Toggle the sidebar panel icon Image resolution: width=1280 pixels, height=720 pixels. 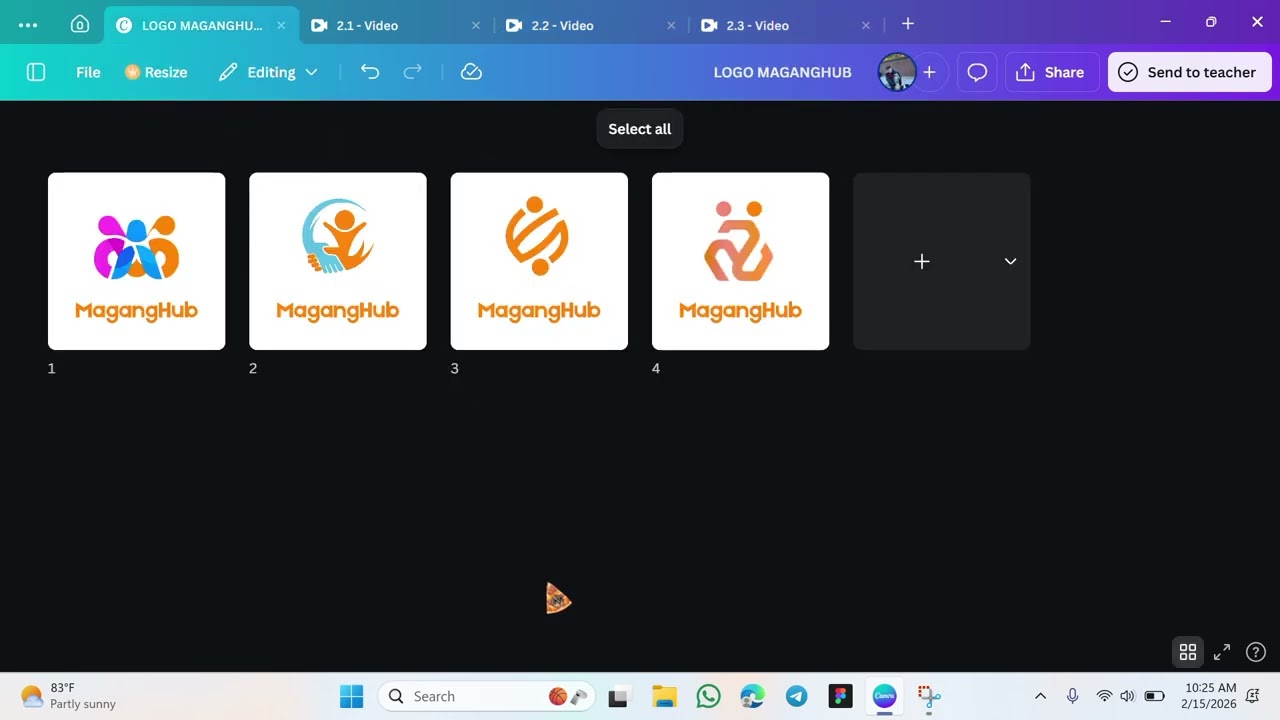tap(36, 72)
